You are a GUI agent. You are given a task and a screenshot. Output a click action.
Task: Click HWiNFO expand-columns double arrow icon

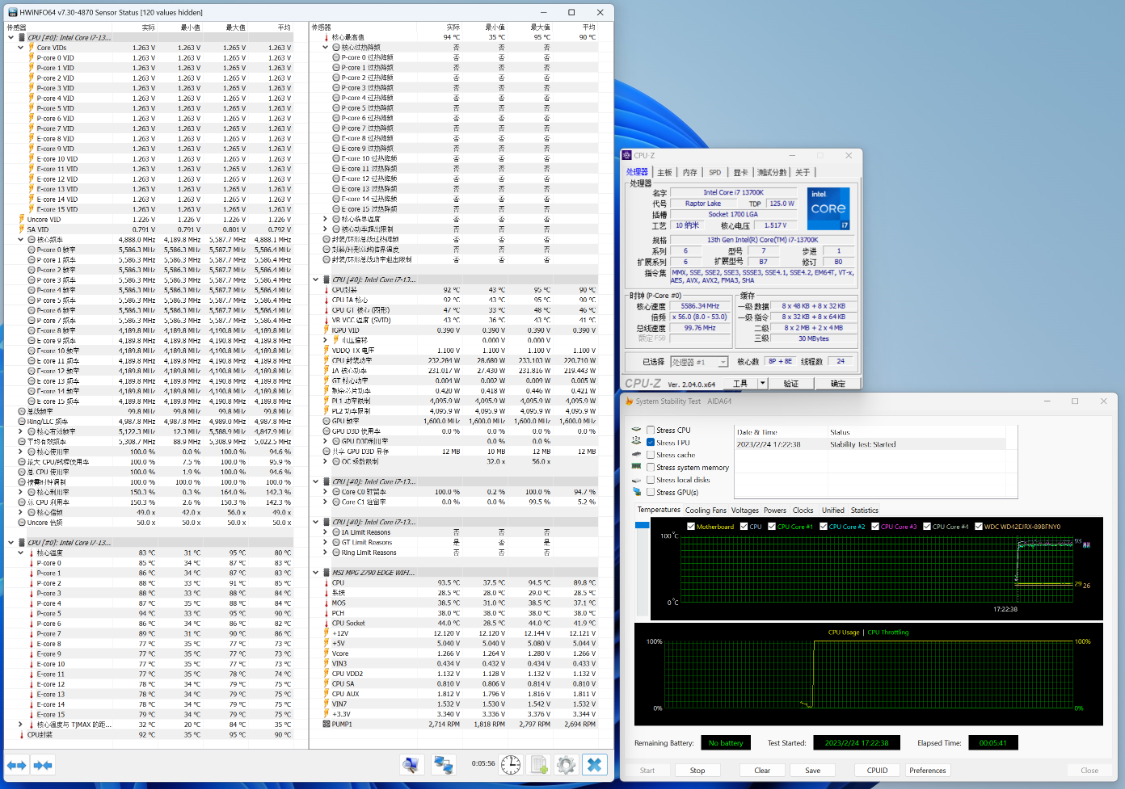click(x=17, y=765)
